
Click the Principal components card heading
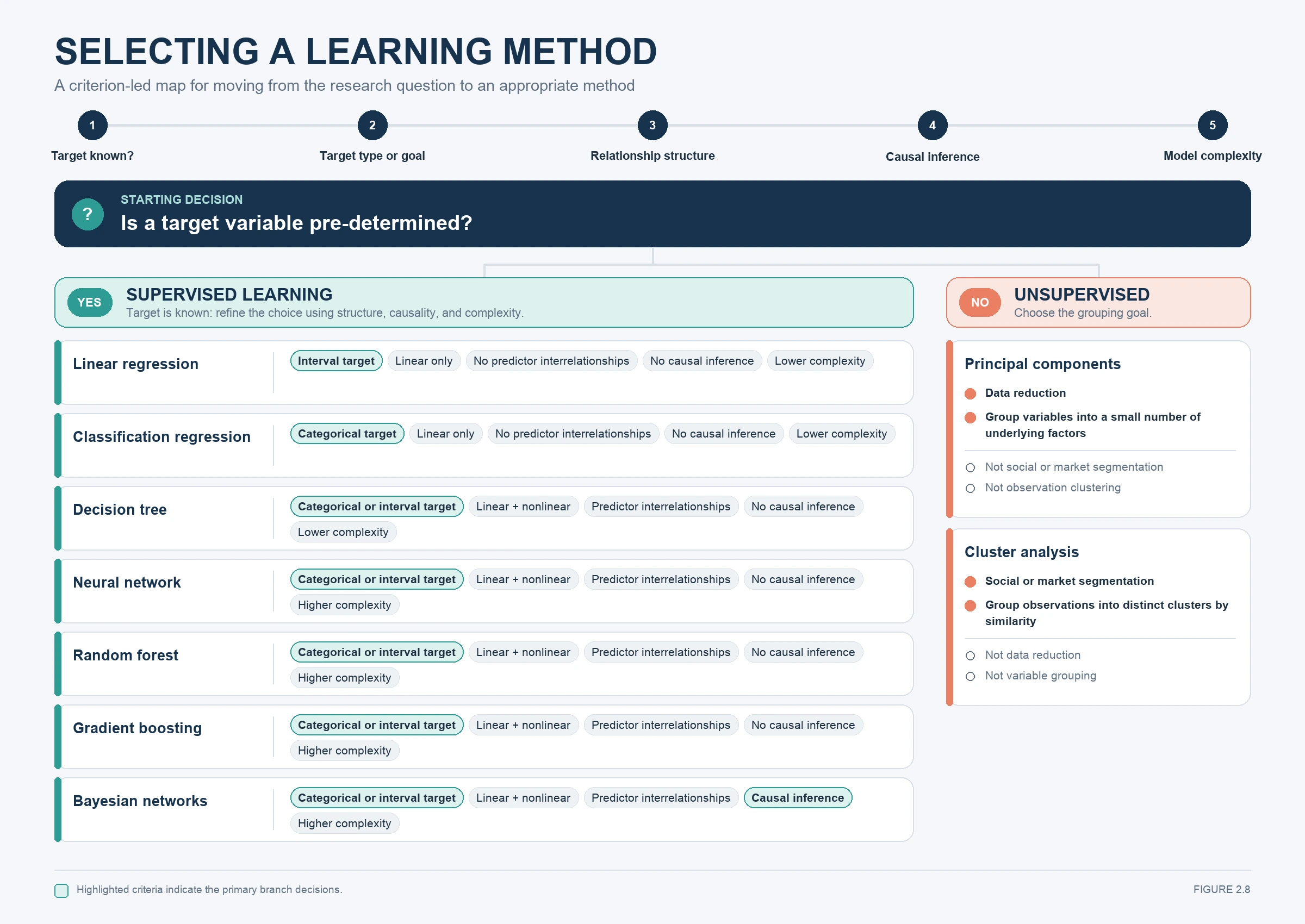1042,364
